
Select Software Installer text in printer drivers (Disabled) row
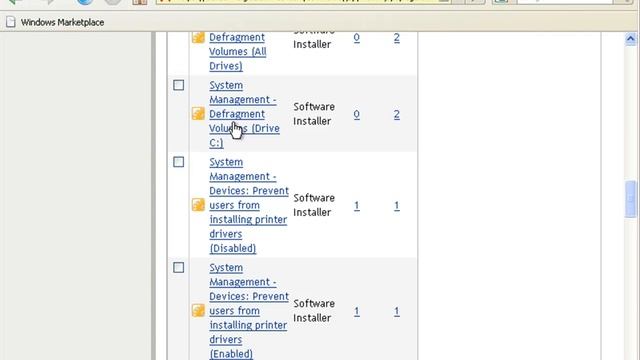[x=314, y=205]
